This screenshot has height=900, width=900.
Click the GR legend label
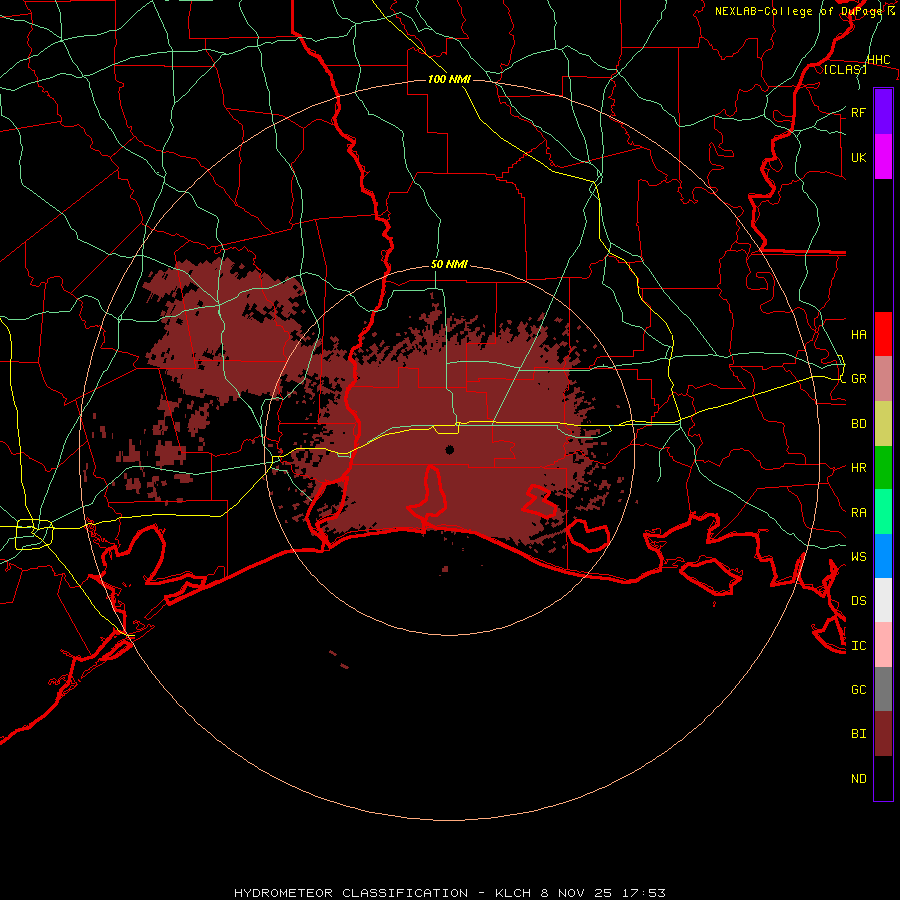[858, 379]
